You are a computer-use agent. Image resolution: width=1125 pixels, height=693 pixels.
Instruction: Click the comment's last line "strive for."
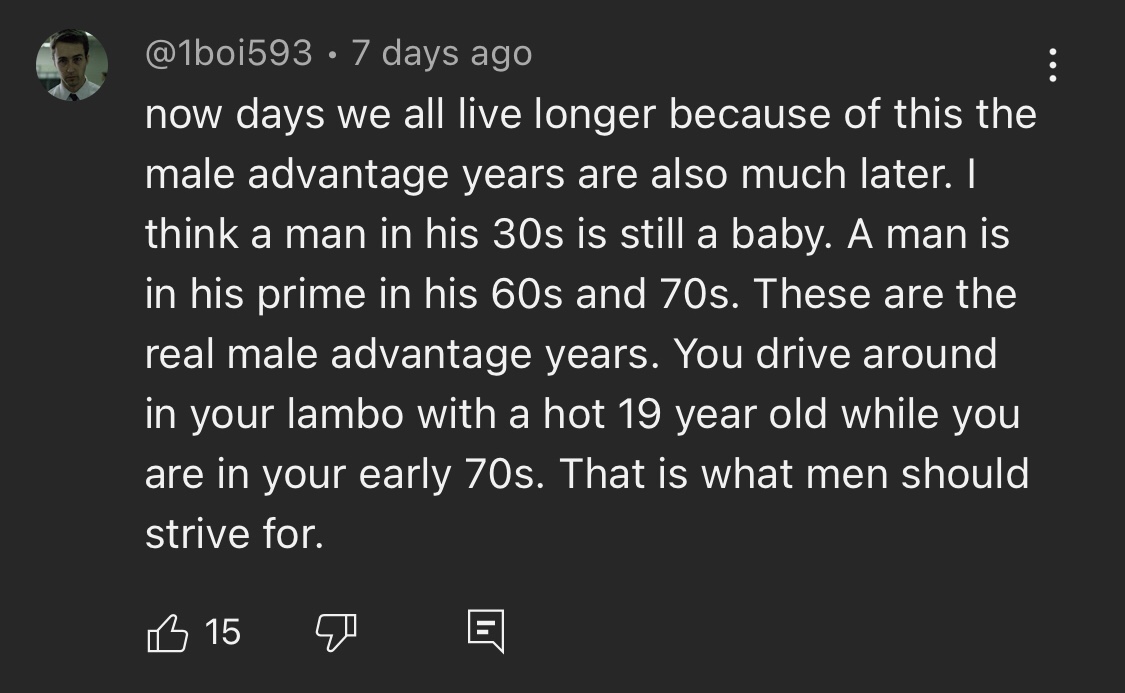(x=234, y=534)
